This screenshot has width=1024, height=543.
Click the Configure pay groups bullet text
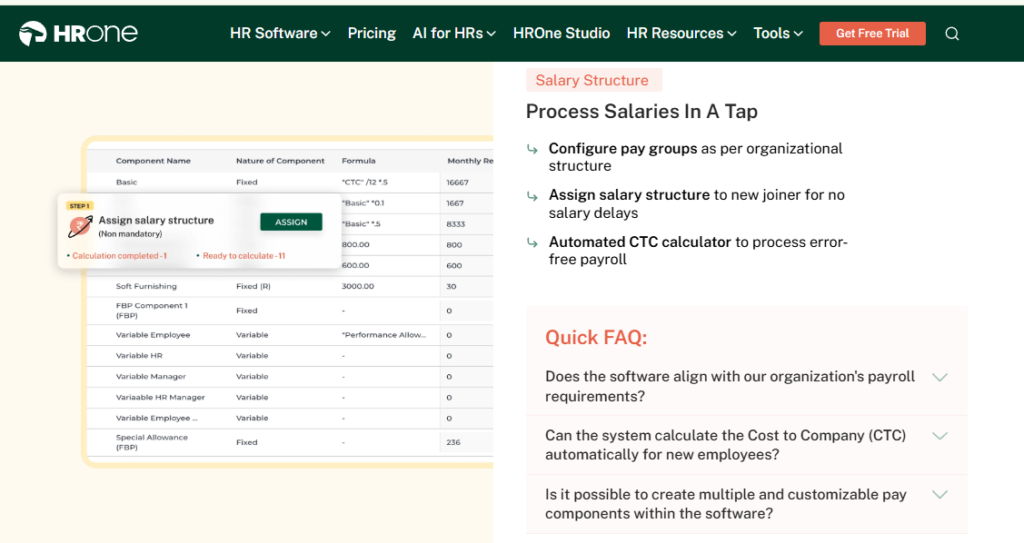point(696,157)
